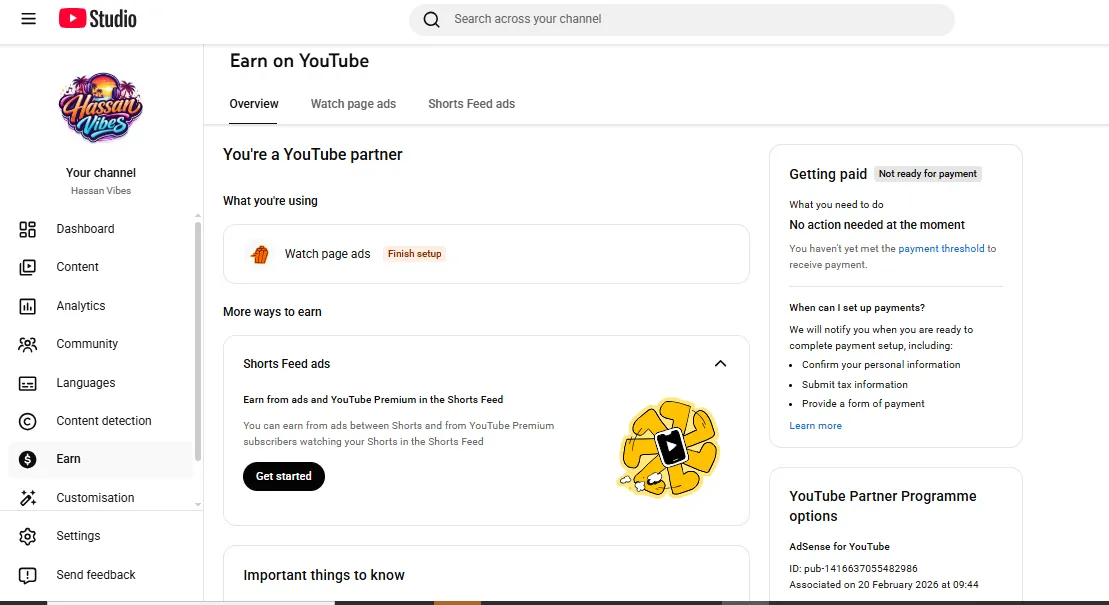Open the payment threshold link
The height and width of the screenshot is (605, 1109).
[x=941, y=248]
